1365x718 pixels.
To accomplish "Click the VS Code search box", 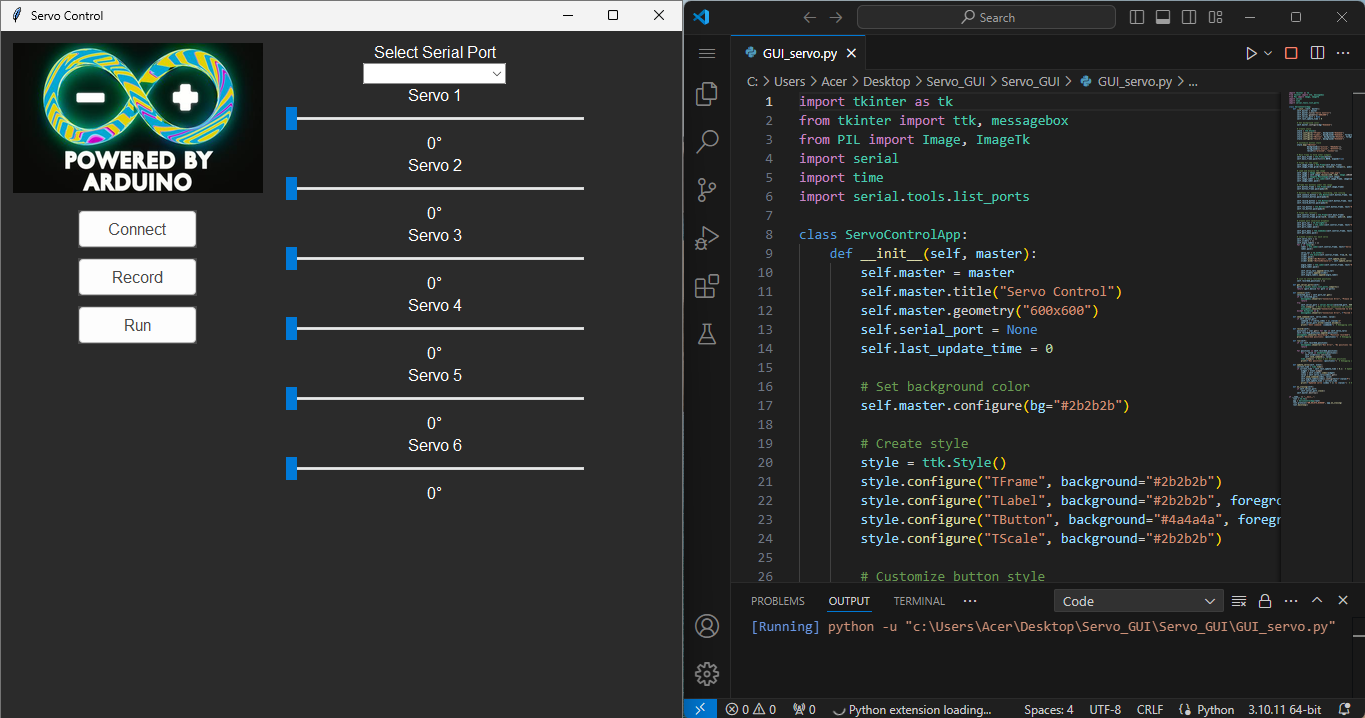I will [986, 17].
